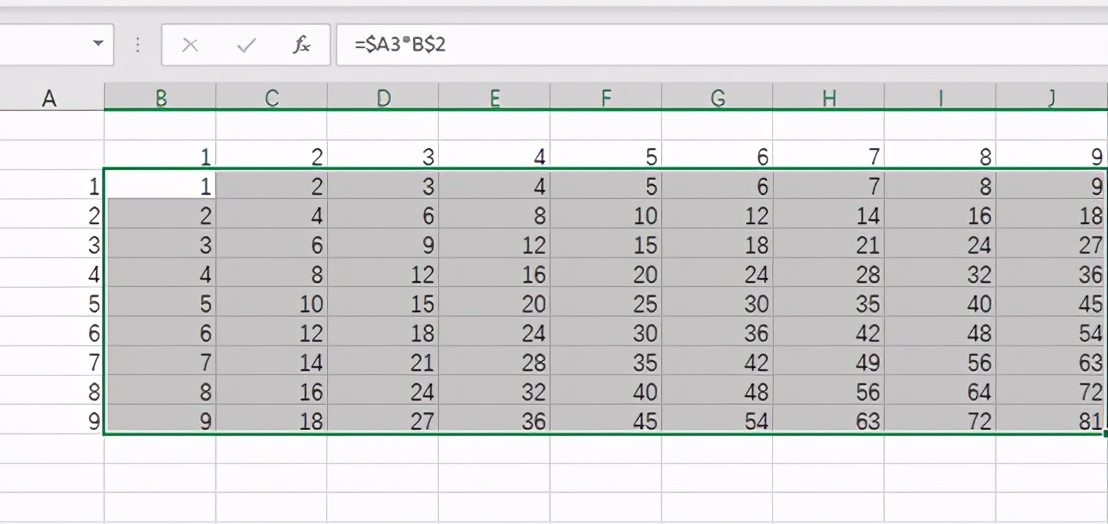Select the cell showing 18 in column C
Image resolution: width=1108 pixels, height=524 pixels.
coord(271,419)
